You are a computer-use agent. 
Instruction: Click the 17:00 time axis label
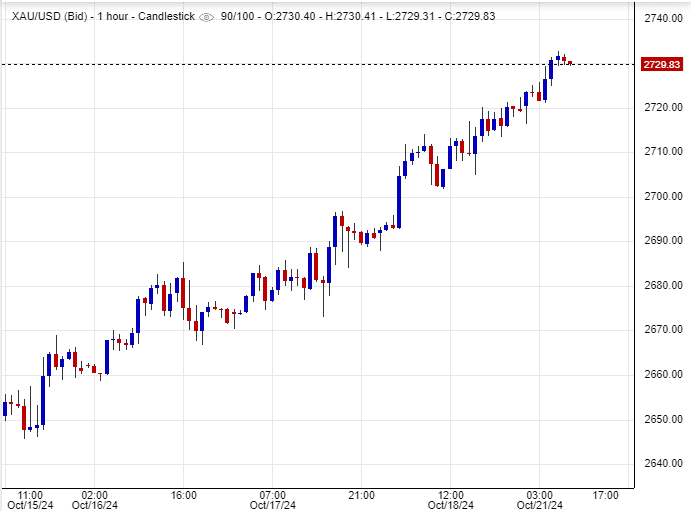606,495
